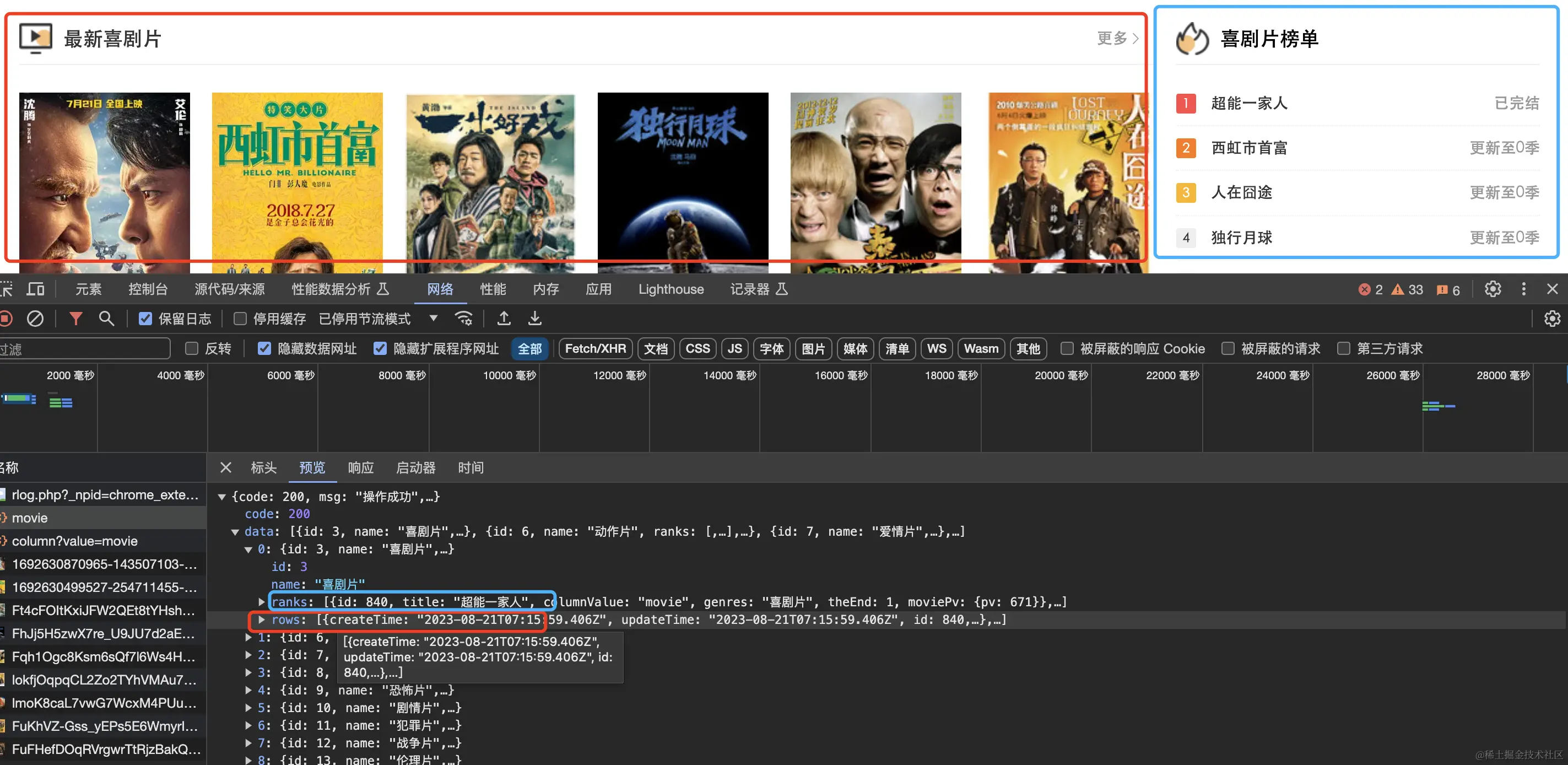Click the 最新喜剧片 video player icon
The width and height of the screenshot is (1568, 765).
(x=36, y=39)
